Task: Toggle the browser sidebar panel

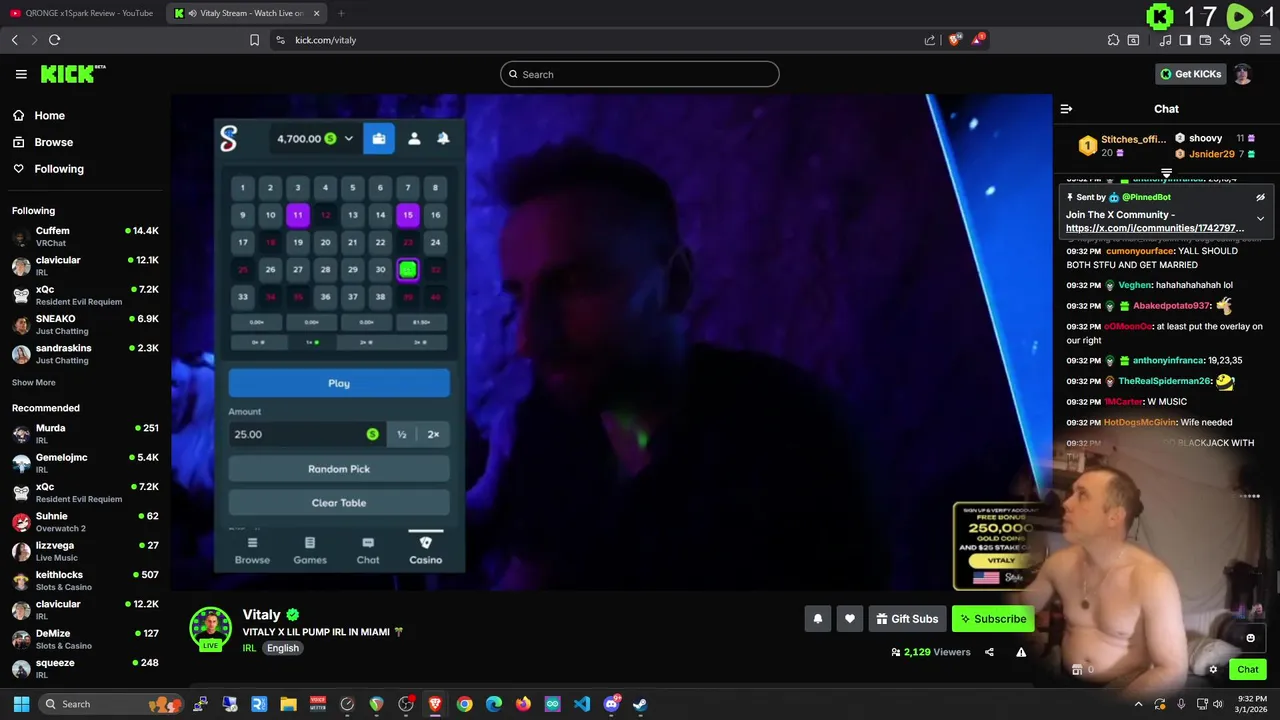Action: (1185, 40)
